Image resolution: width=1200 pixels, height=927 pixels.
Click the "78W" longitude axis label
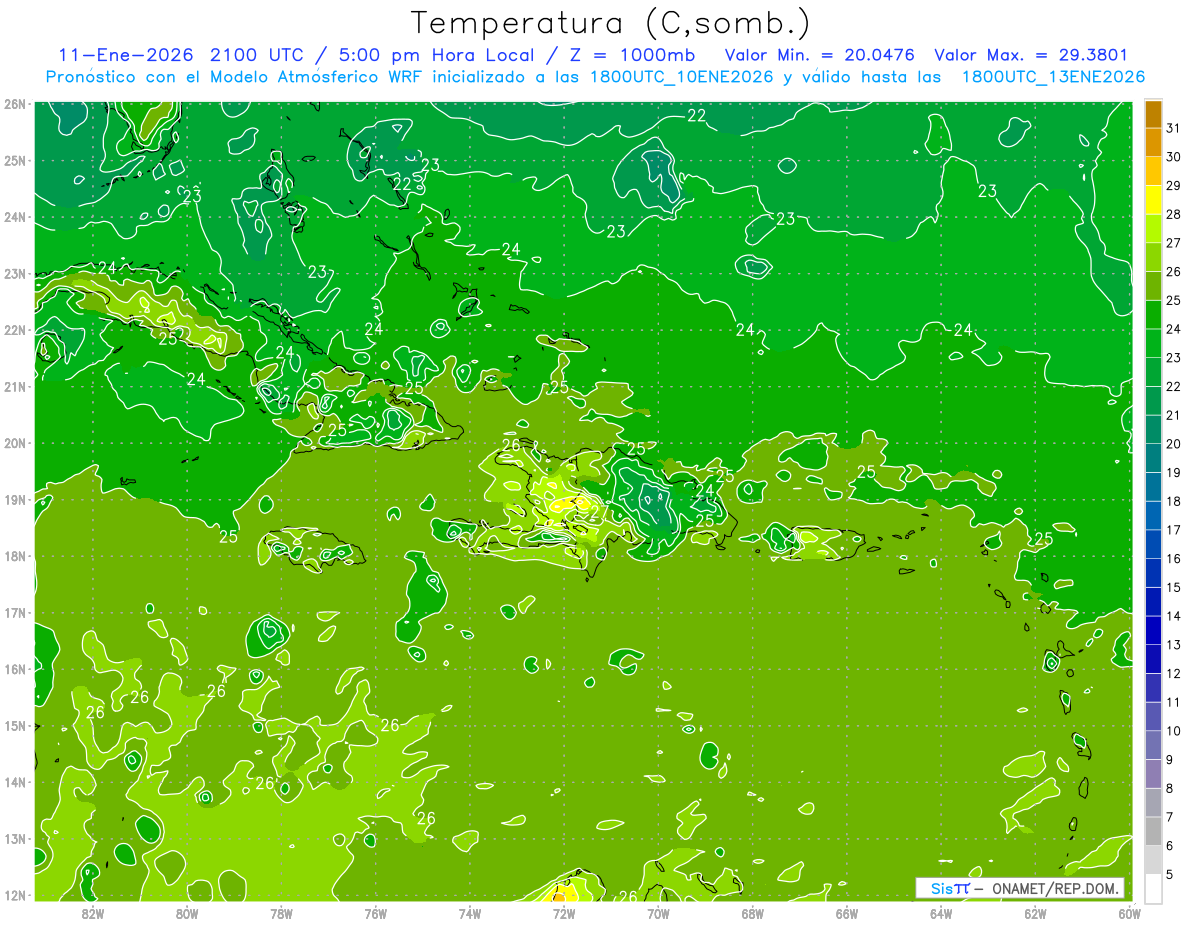click(281, 912)
